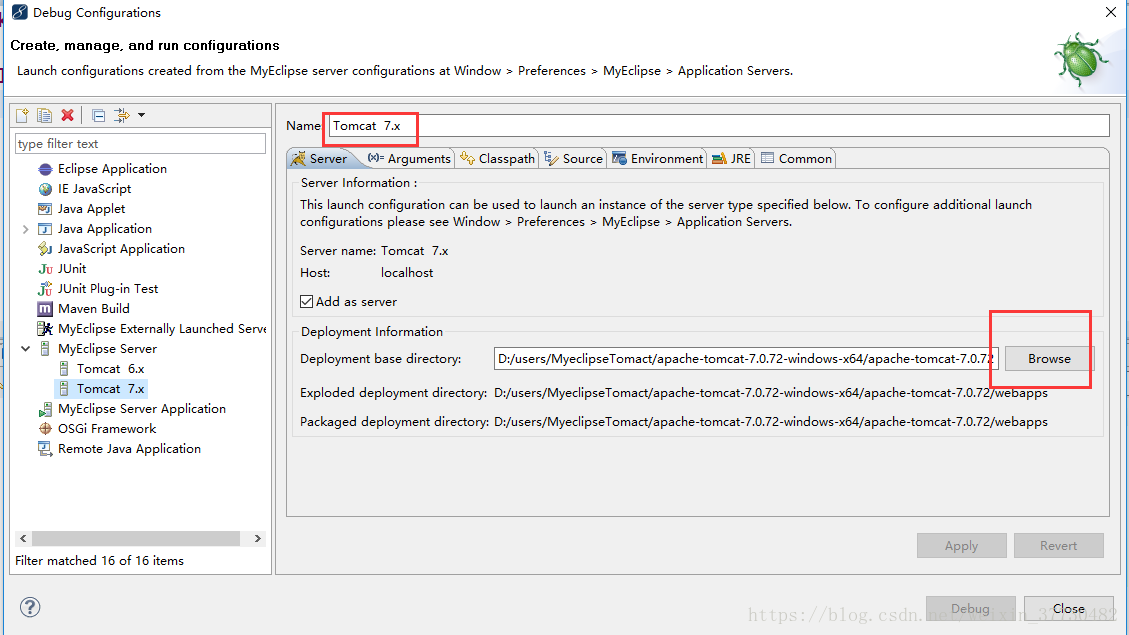Select Maven Build in the tree
The width and height of the screenshot is (1129, 635).
pos(94,309)
